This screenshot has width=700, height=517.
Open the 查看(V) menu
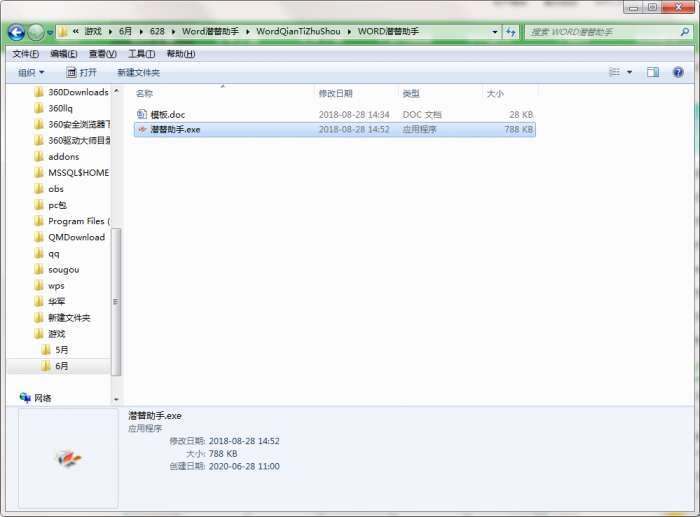103,54
